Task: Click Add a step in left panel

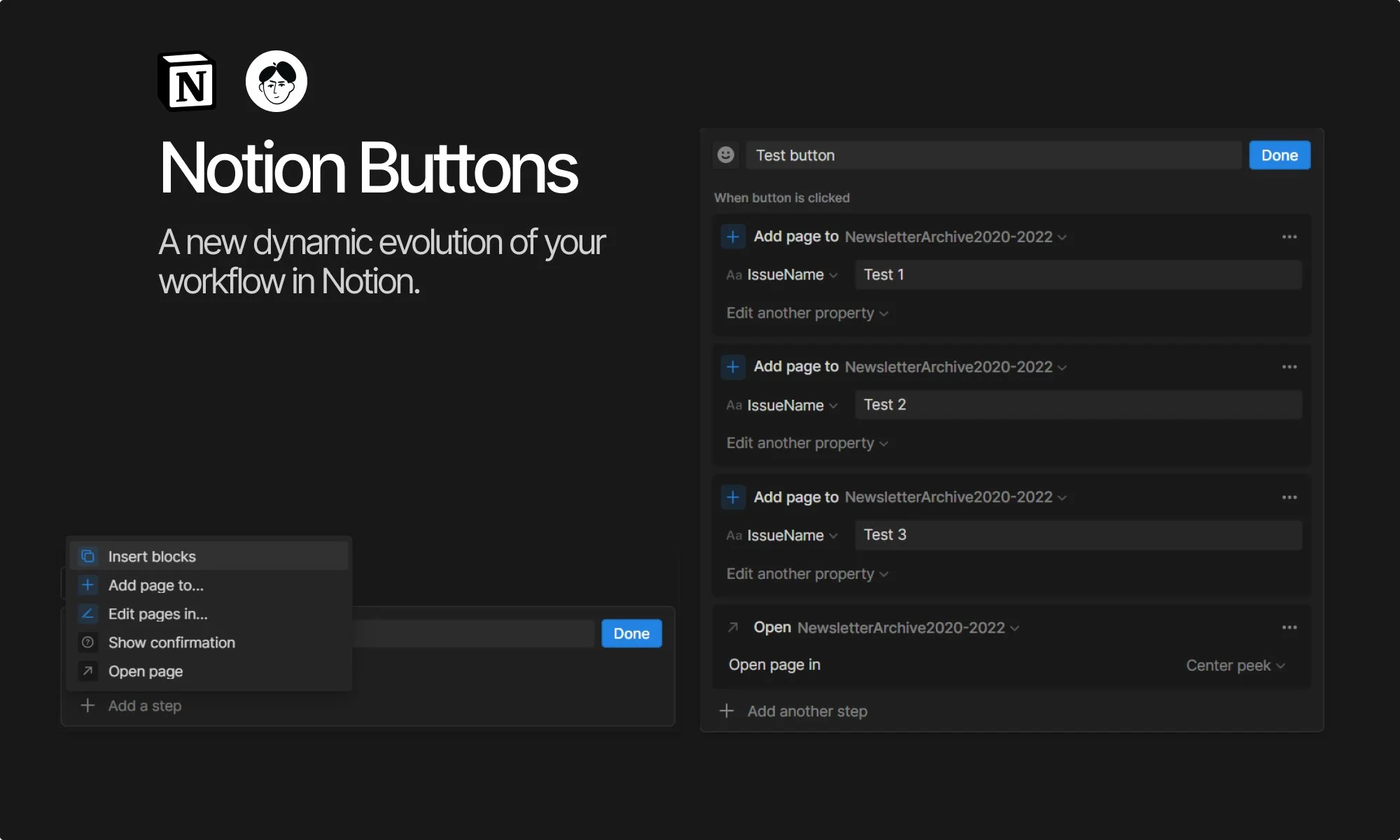Action: [x=144, y=706]
